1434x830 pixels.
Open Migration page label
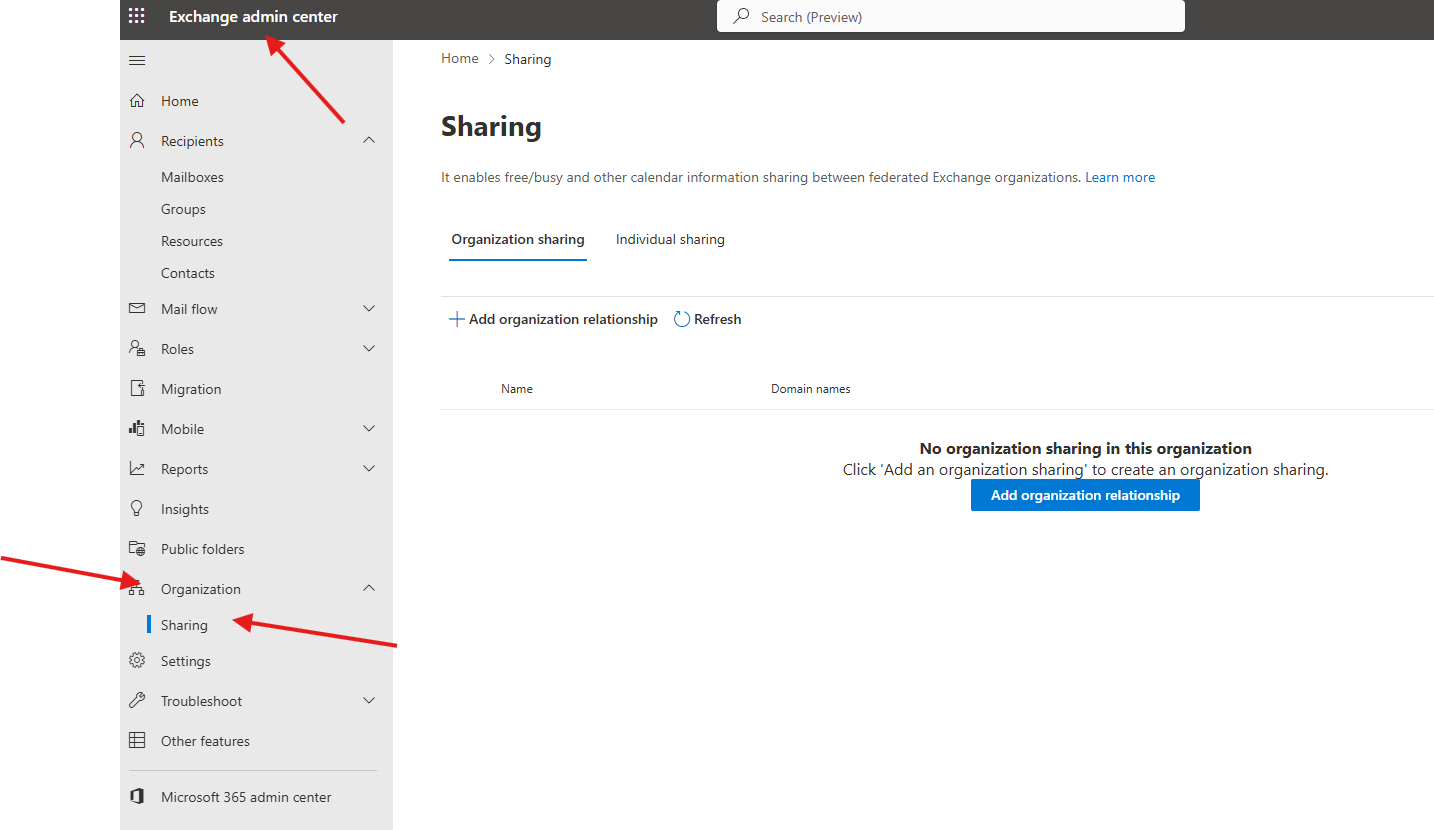pyautogui.click(x=191, y=389)
